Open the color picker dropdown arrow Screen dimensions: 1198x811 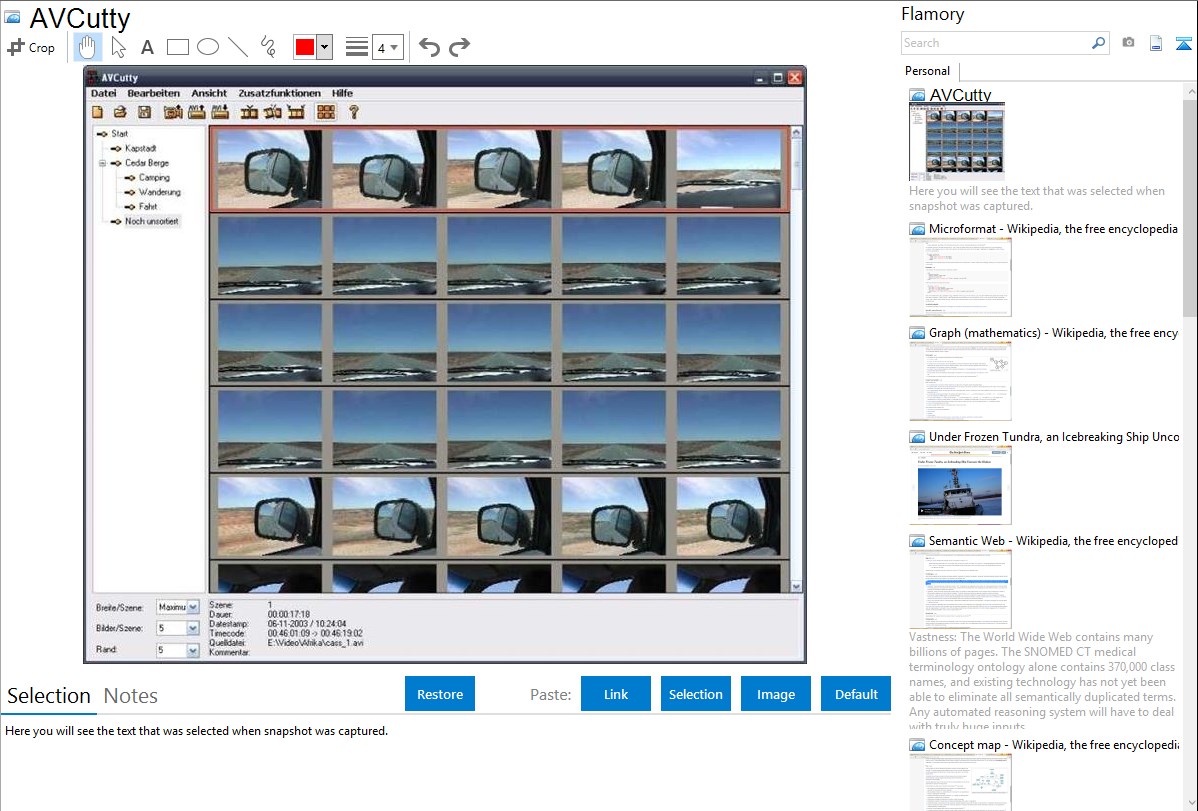tap(324, 47)
